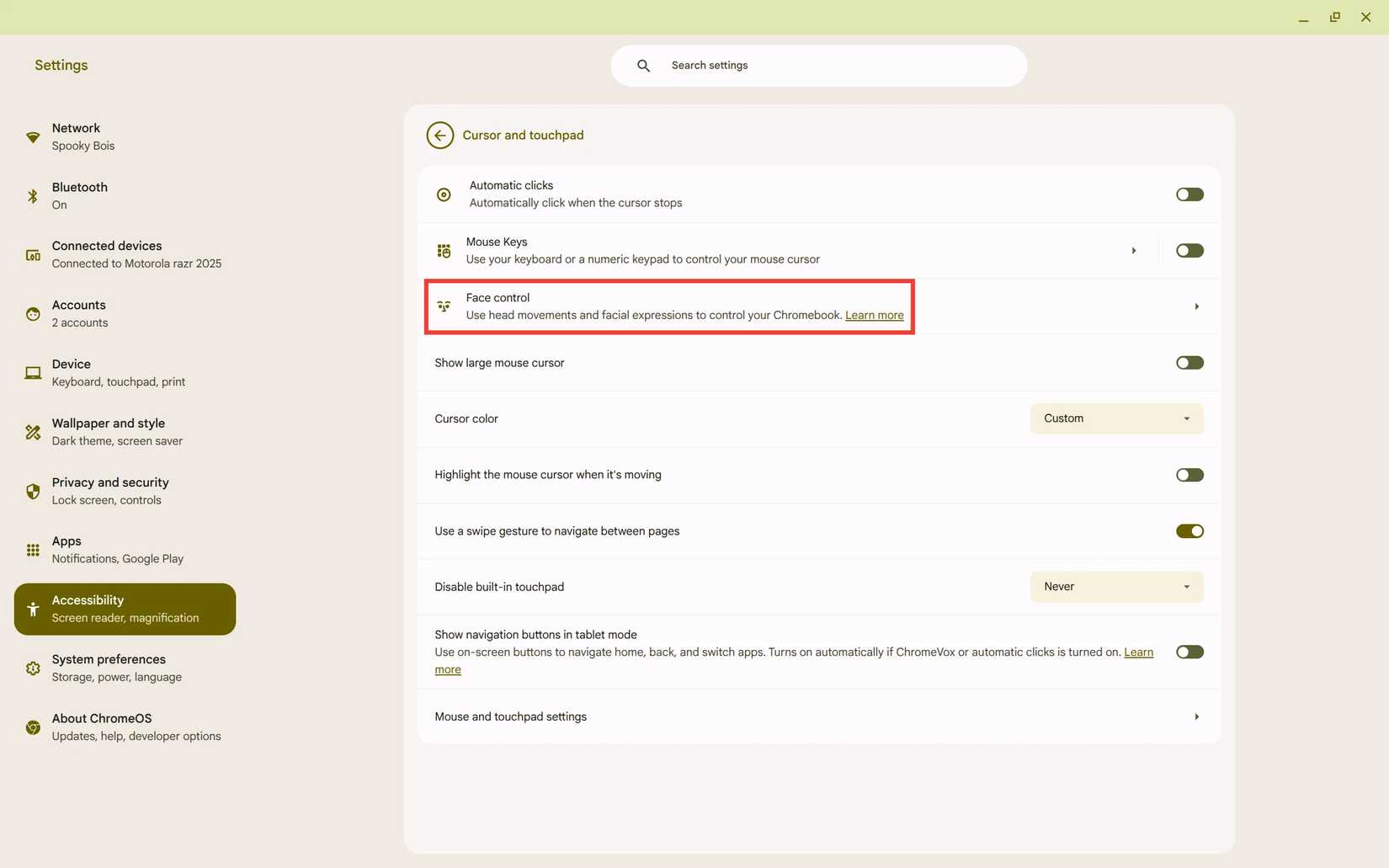
Task: Open the Cursor color picker
Action: 1116,418
